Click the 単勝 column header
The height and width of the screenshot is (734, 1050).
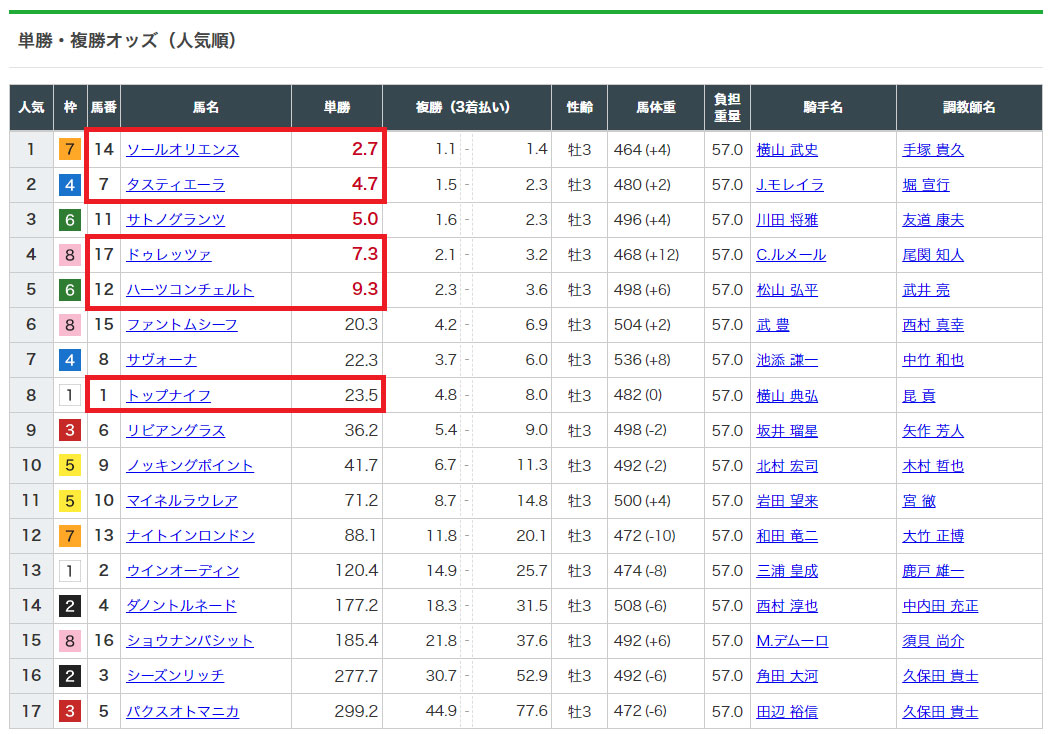337,107
